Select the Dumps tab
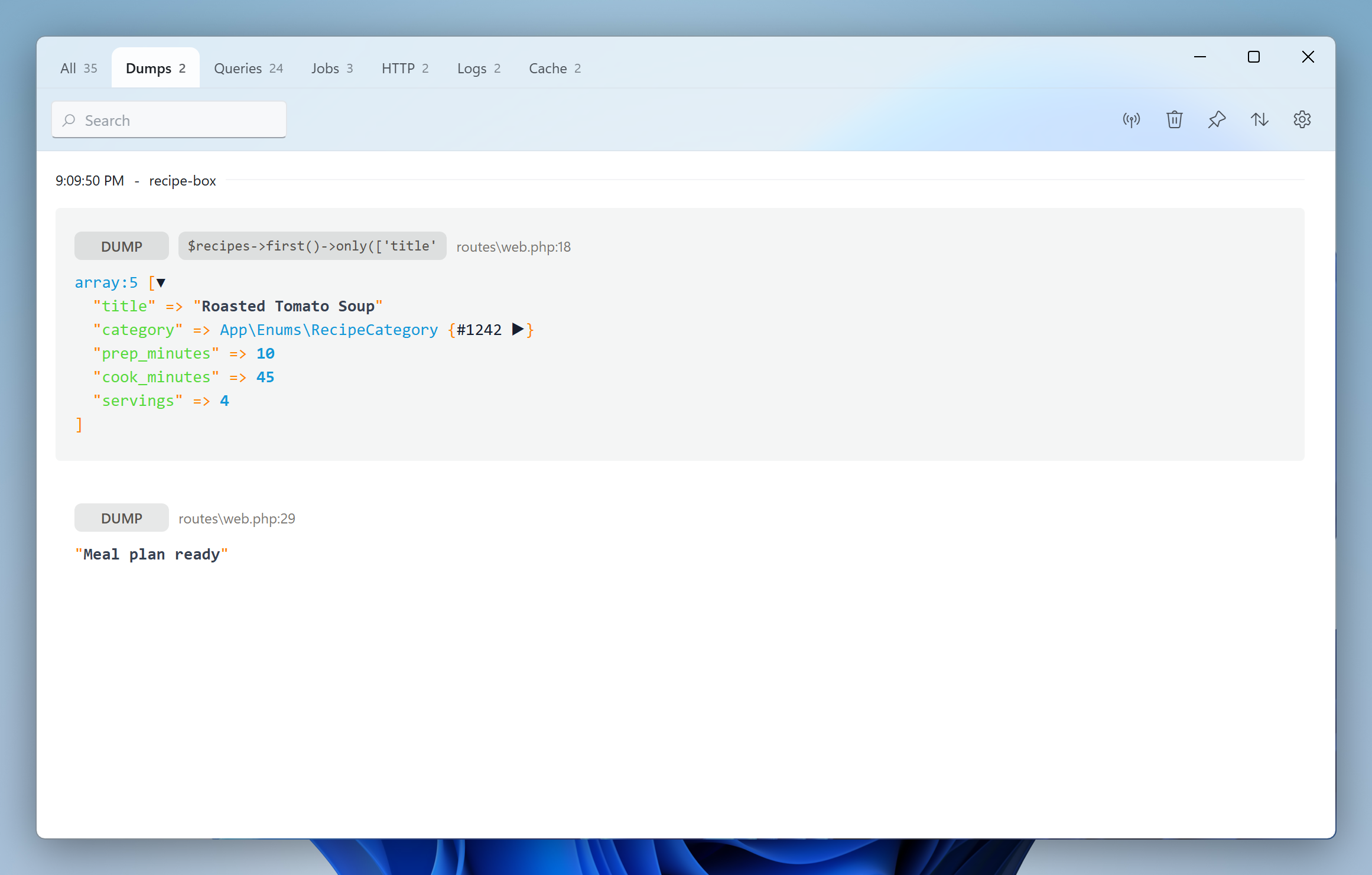Image resolution: width=1372 pixels, height=875 pixels. [155, 69]
